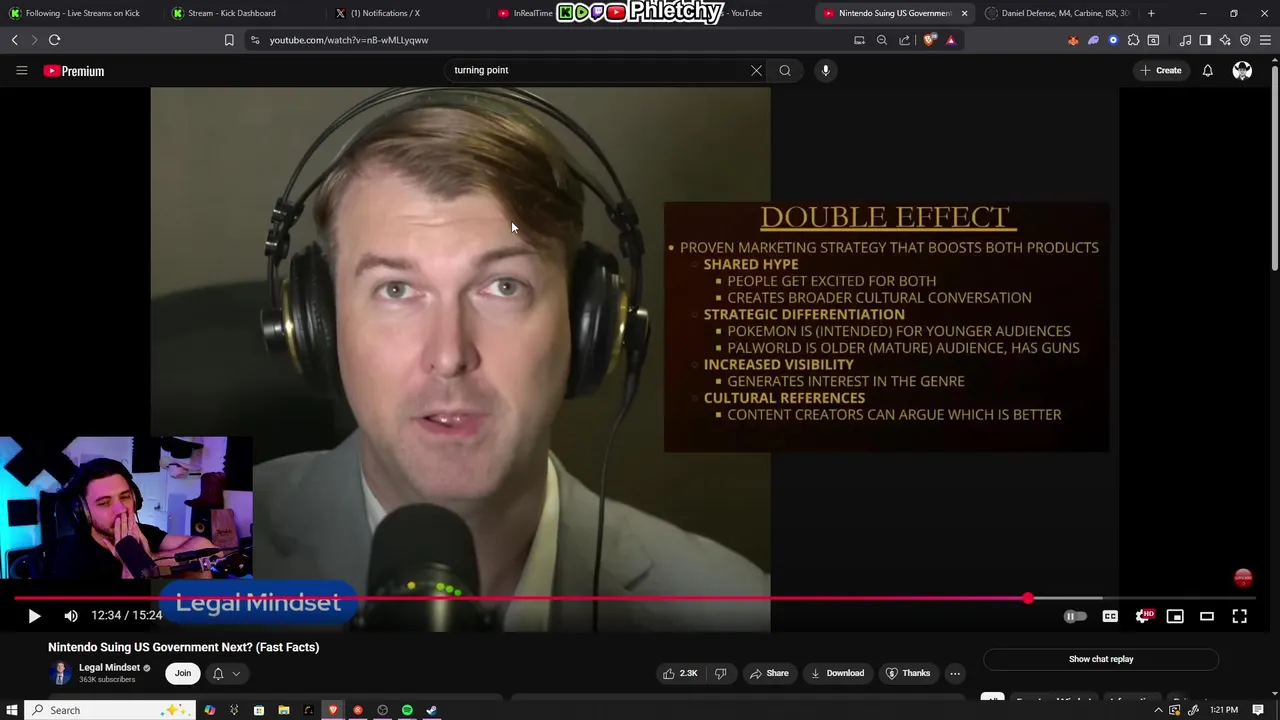Screen dimensions: 1280x720
Task: Play the paused video
Action: (34, 616)
